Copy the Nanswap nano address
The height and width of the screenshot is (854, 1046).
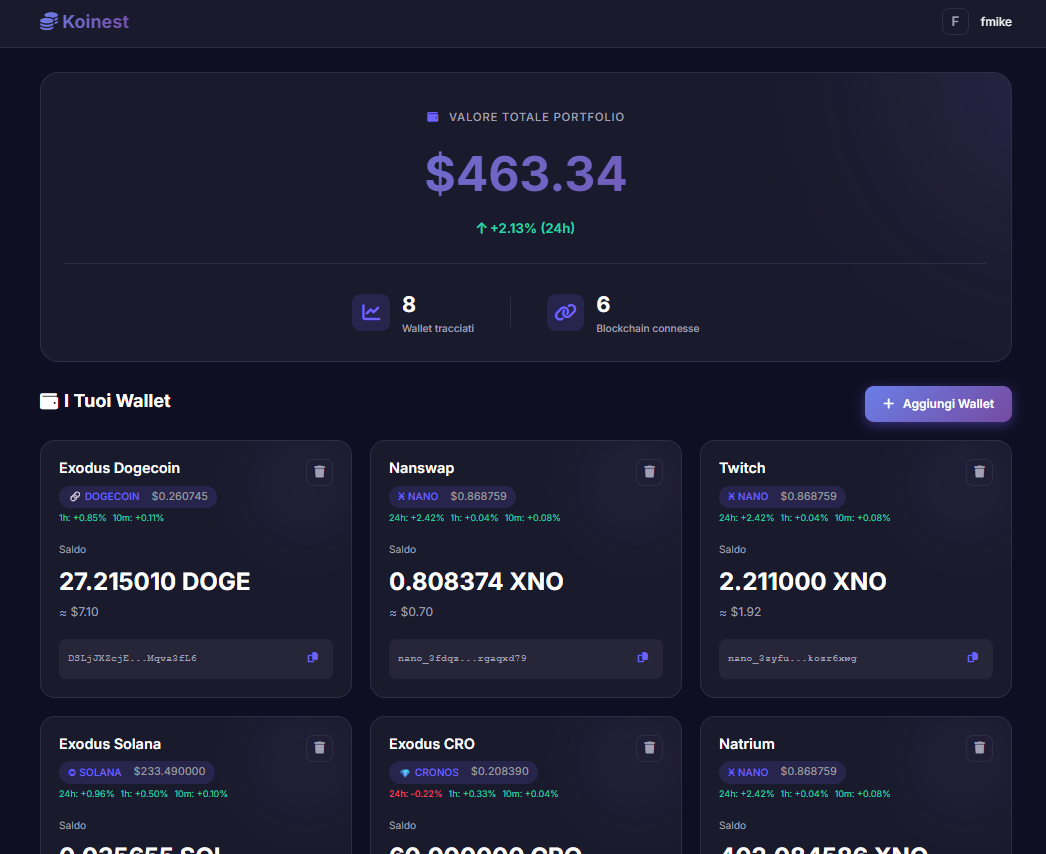642,658
